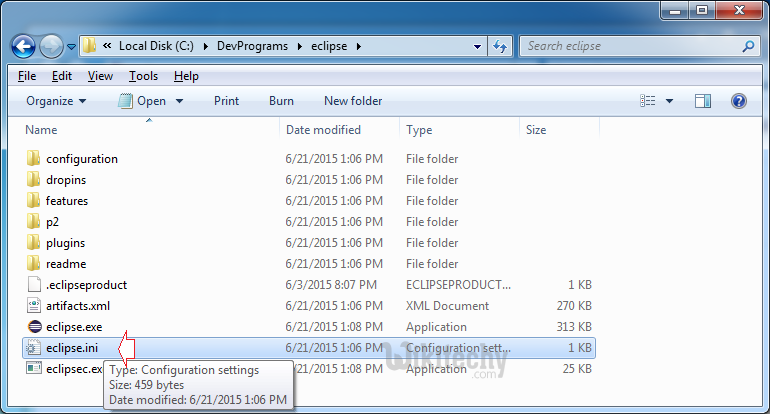Image resolution: width=770 pixels, height=414 pixels.
Task: Sort files by Date modified column header
Action: click(x=323, y=130)
